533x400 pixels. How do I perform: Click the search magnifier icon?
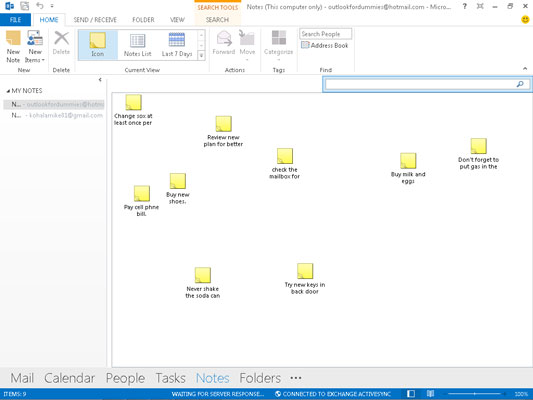[520, 84]
